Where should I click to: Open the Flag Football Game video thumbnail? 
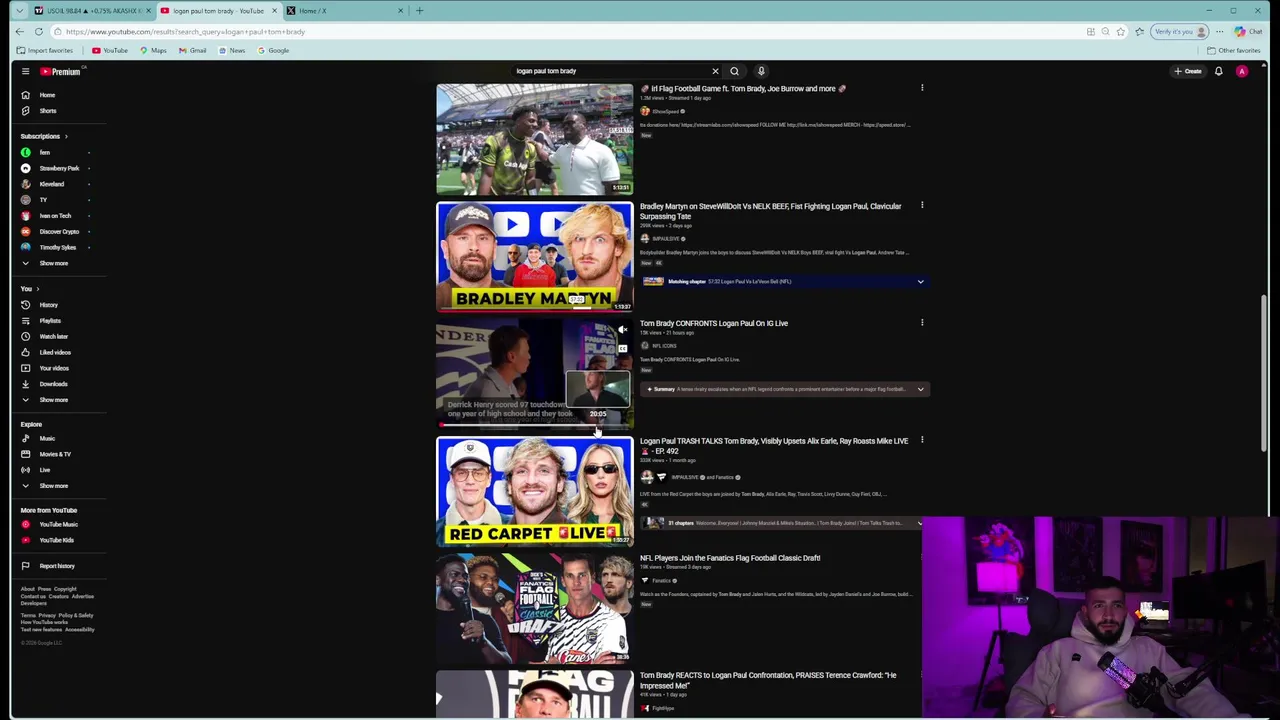[535, 139]
